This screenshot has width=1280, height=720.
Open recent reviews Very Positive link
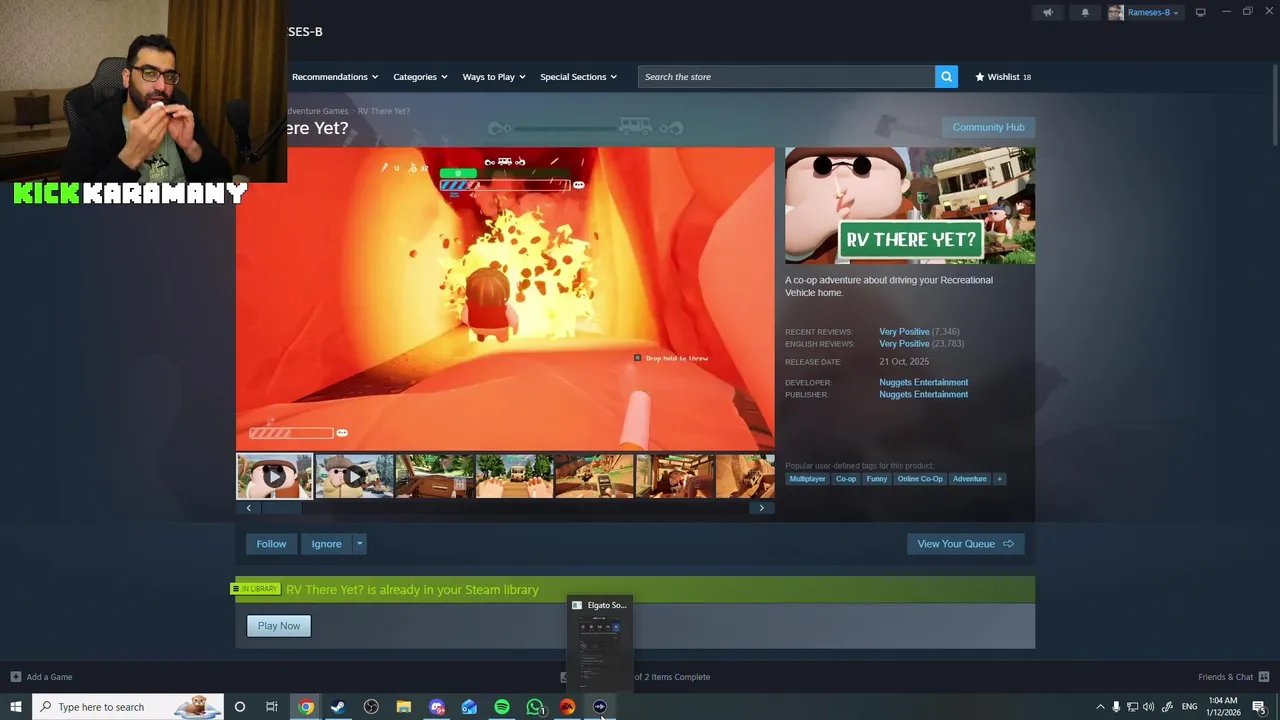pos(904,331)
